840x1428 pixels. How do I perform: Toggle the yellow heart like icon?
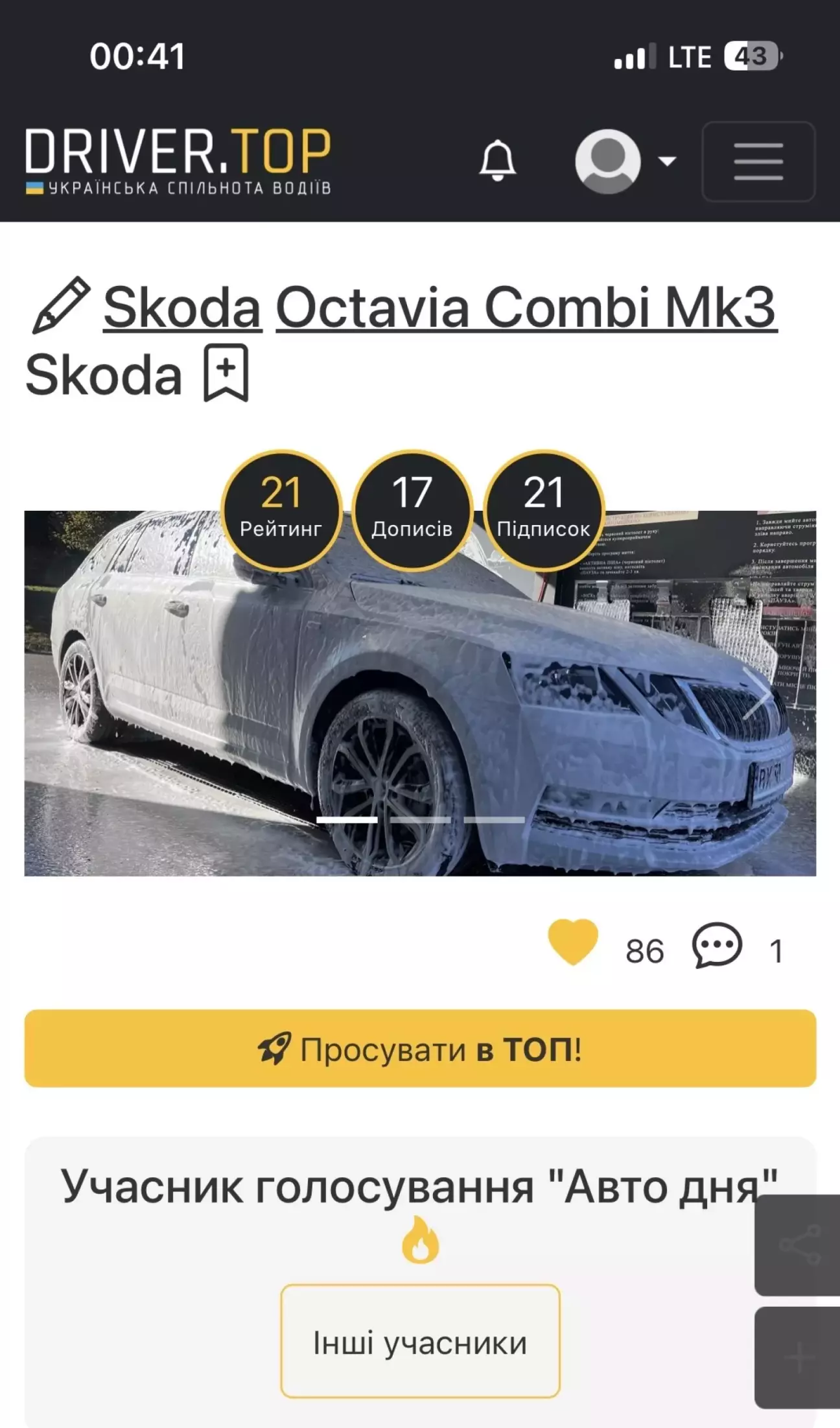(573, 942)
